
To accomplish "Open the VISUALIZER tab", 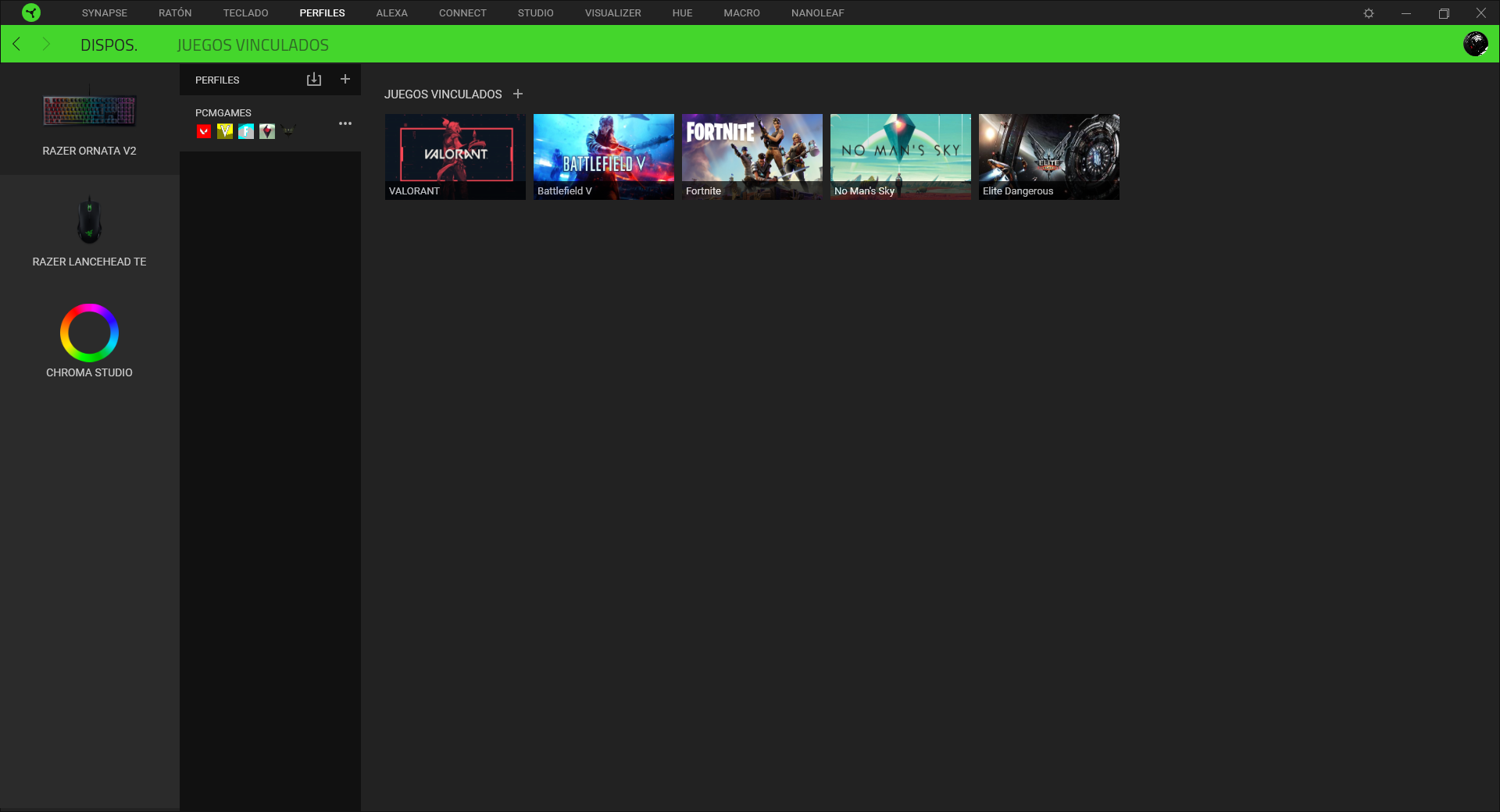I will pyautogui.click(x=612, y=13).
